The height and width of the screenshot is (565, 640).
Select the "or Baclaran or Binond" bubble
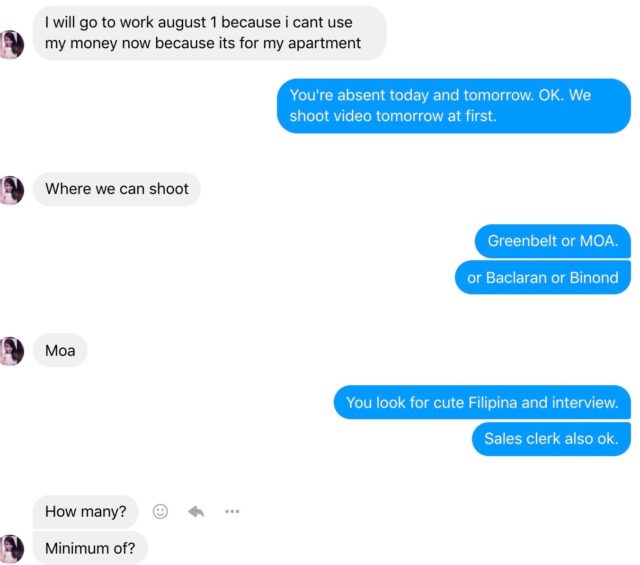[542, 277]
